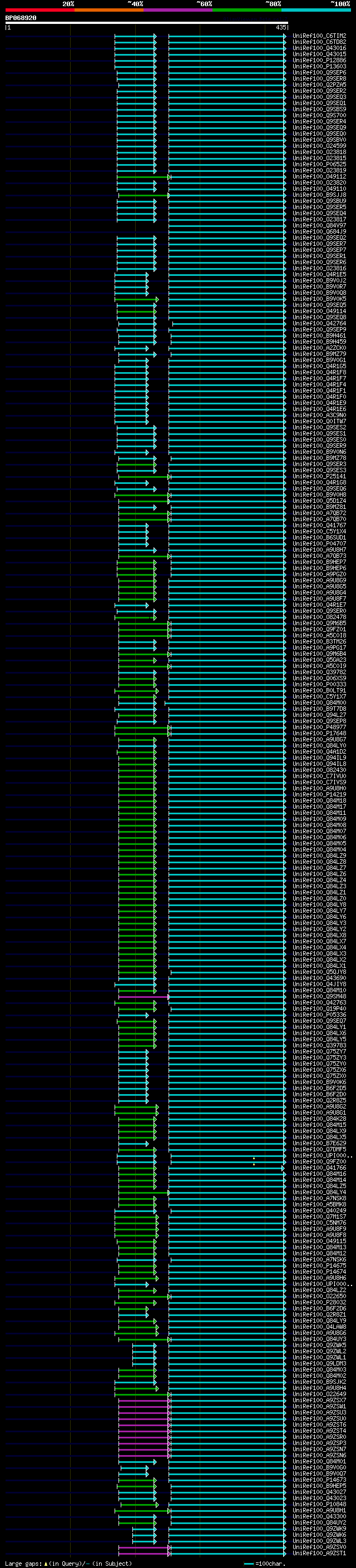Select hit label UniRef100_Q84LZ0
Image resolution: width=356 pixels, height=1568 pixels.
(x=319, y=898)
